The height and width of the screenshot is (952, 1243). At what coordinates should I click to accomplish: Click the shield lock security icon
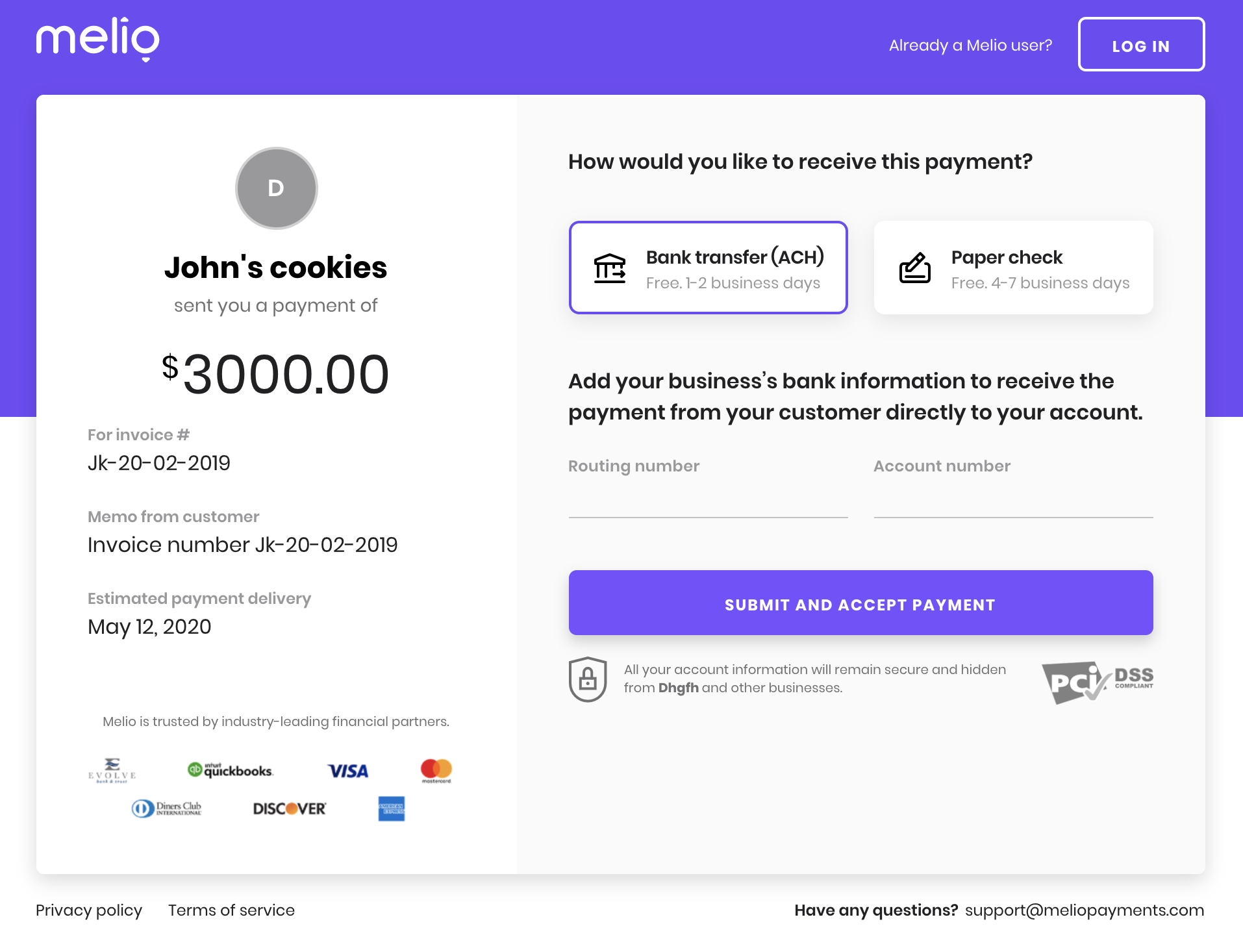pos(588,679)
